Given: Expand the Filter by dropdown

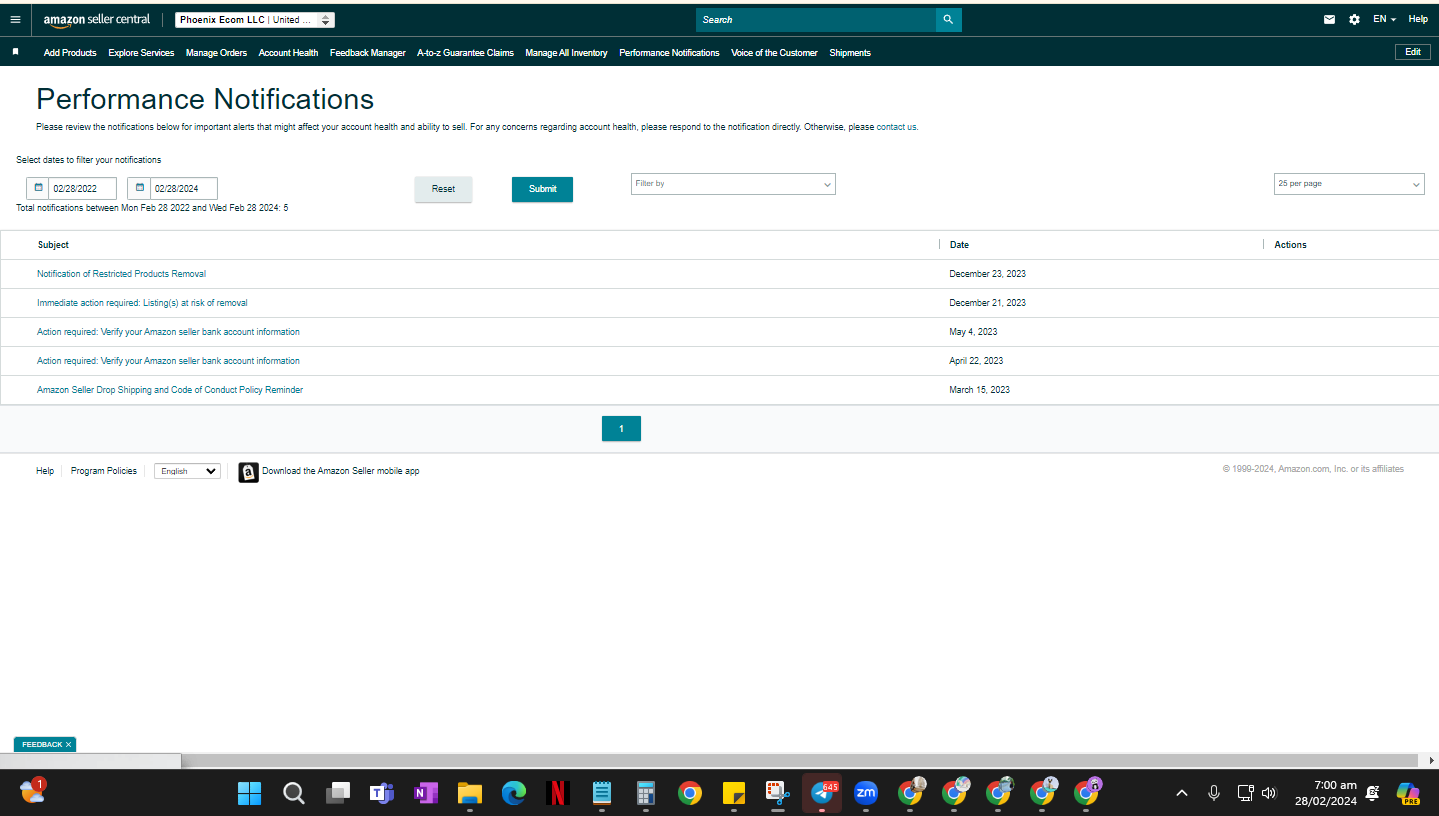Looking at the screenshot, I should tap(733, 184).
